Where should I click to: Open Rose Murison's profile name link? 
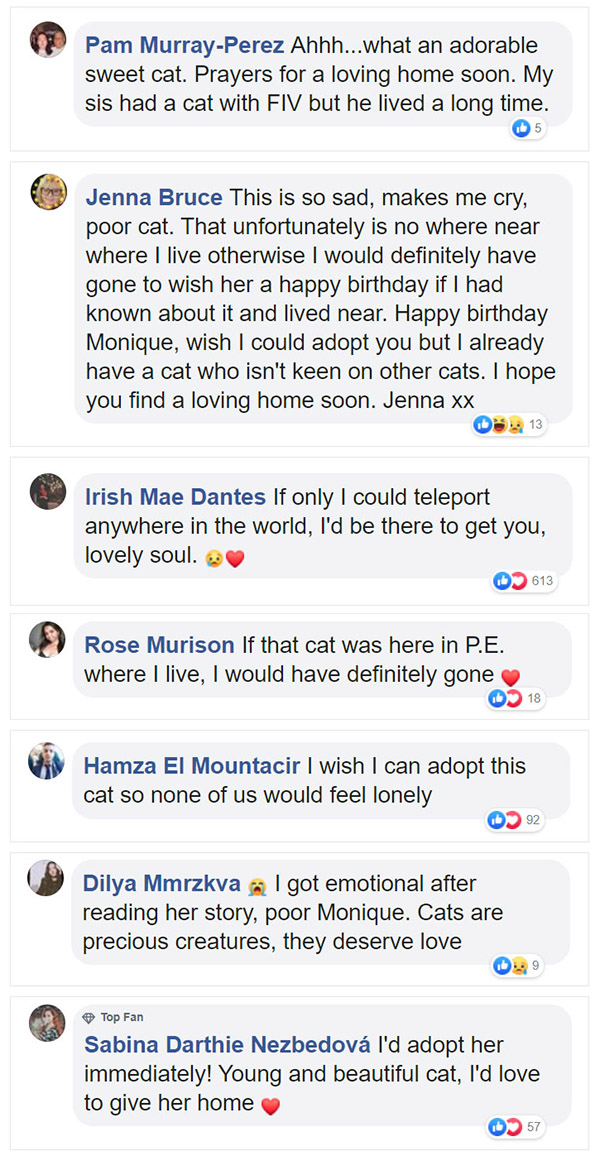coord(159,645)
